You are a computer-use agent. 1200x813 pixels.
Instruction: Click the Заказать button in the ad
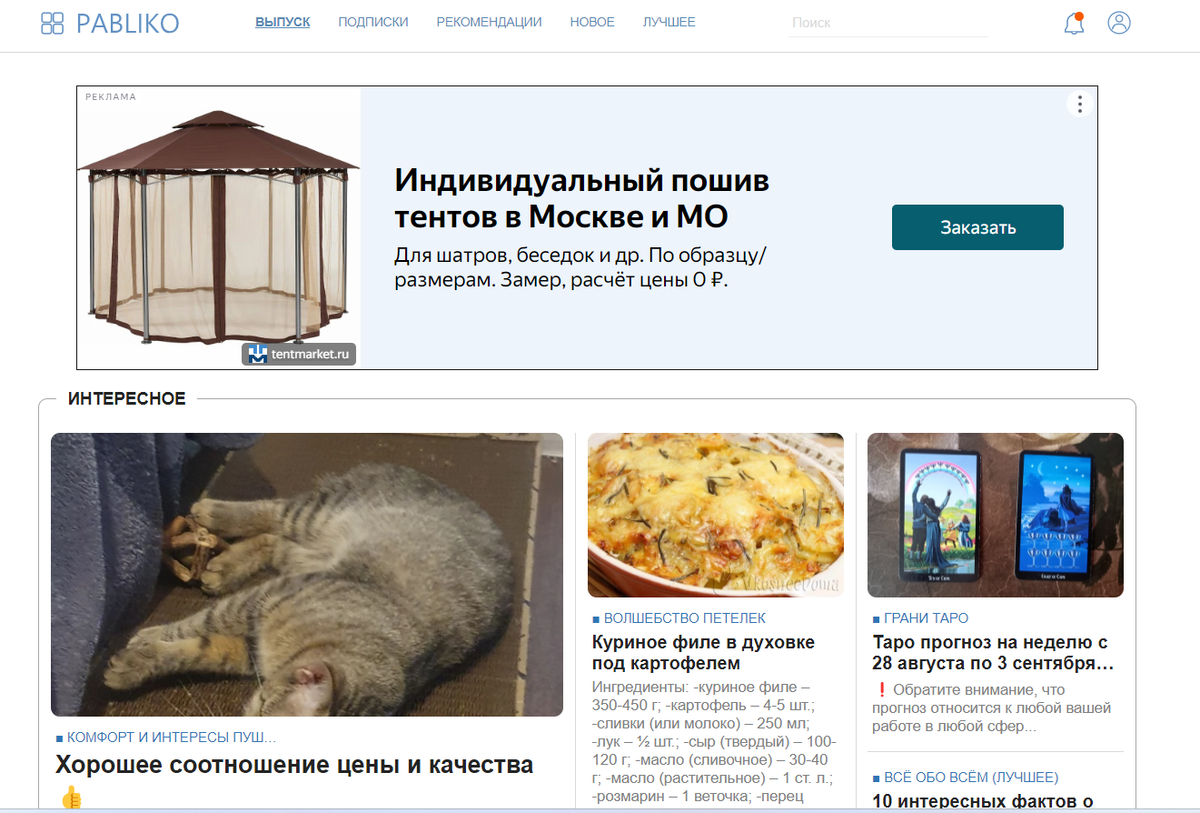tap(978, 227)
